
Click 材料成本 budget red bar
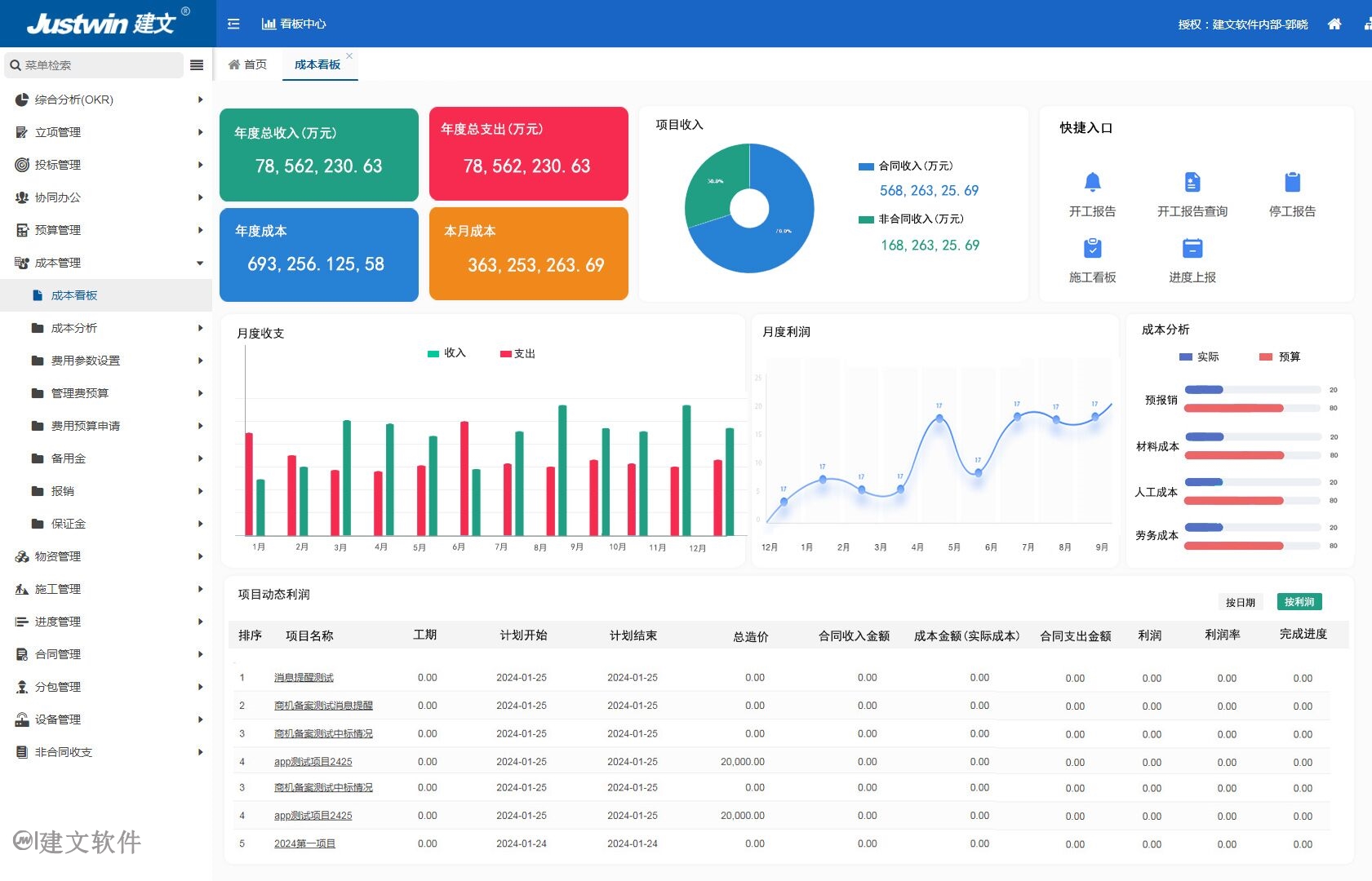(x=1234, y=455)
